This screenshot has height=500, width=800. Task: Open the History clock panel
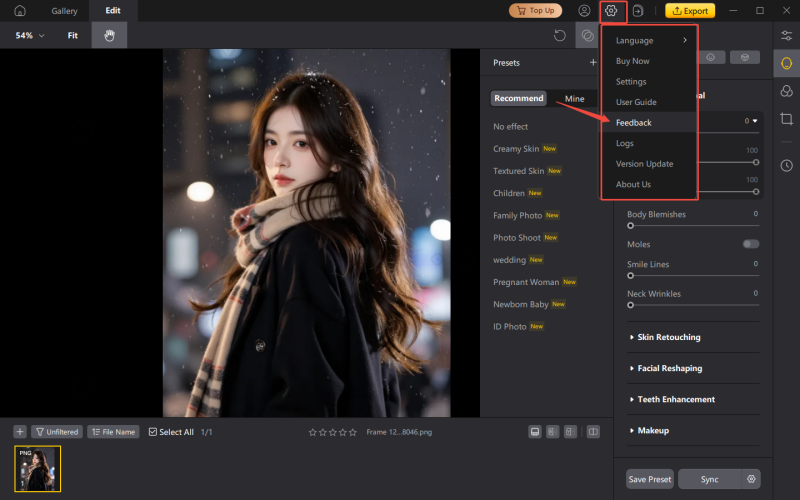[x=787, y=165]
